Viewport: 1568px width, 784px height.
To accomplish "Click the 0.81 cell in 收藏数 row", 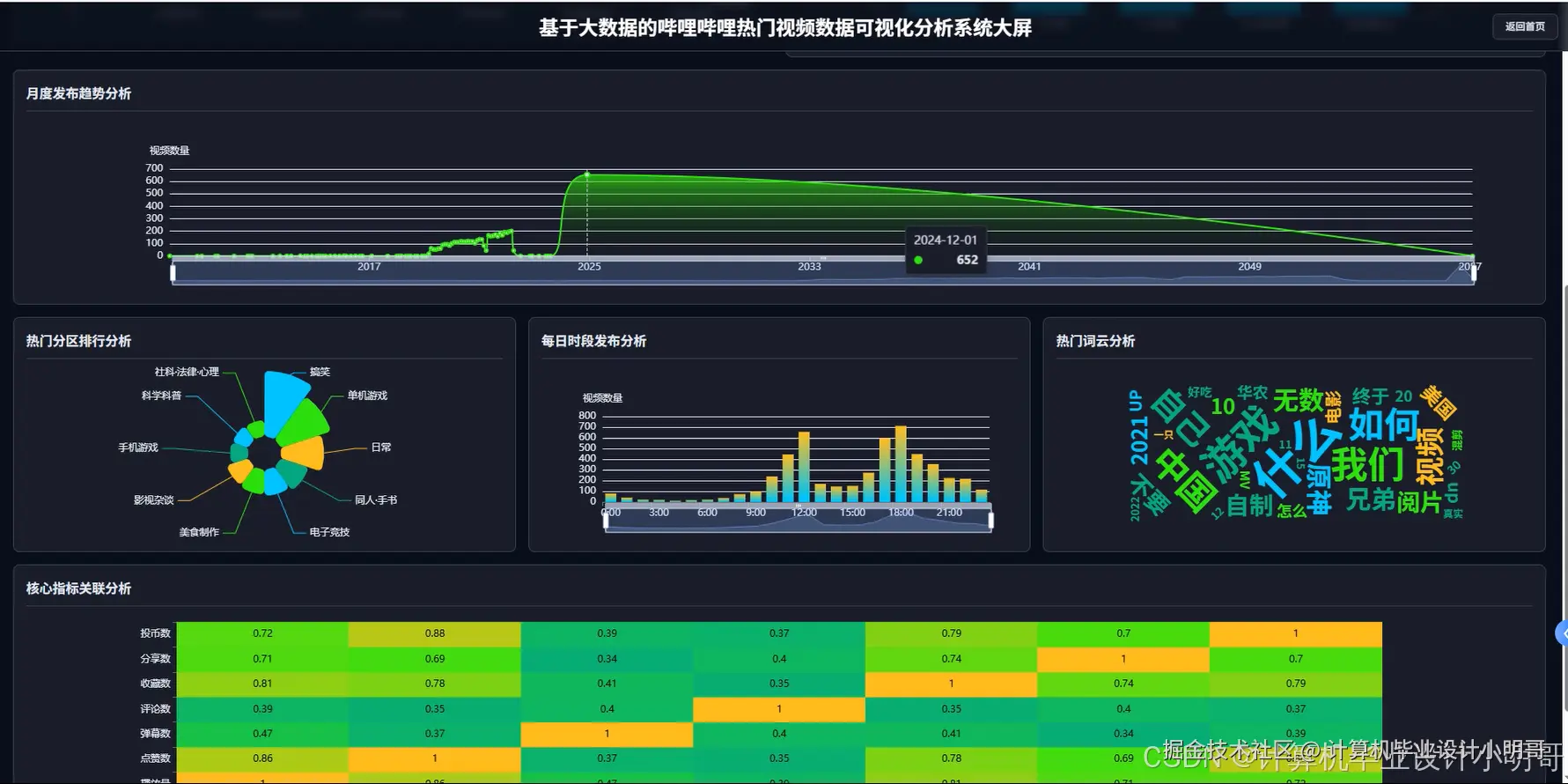I will pyautogui.click(x=262, y=684).
